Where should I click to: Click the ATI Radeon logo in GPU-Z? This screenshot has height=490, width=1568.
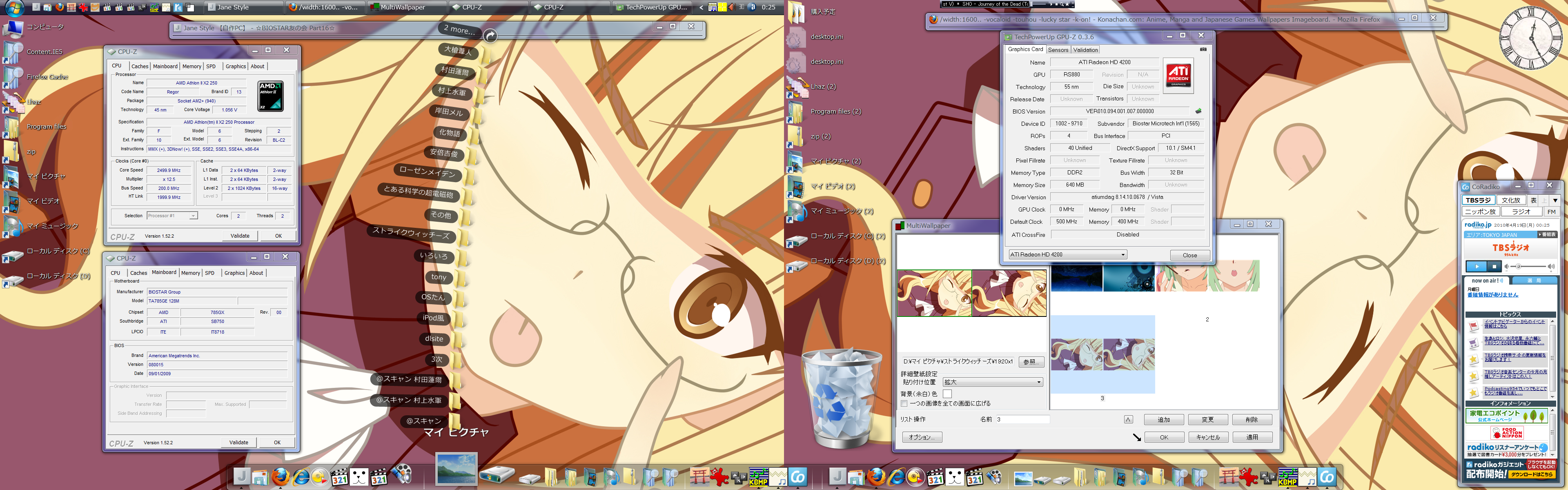pyautogui.click(x=1178, y=76)
